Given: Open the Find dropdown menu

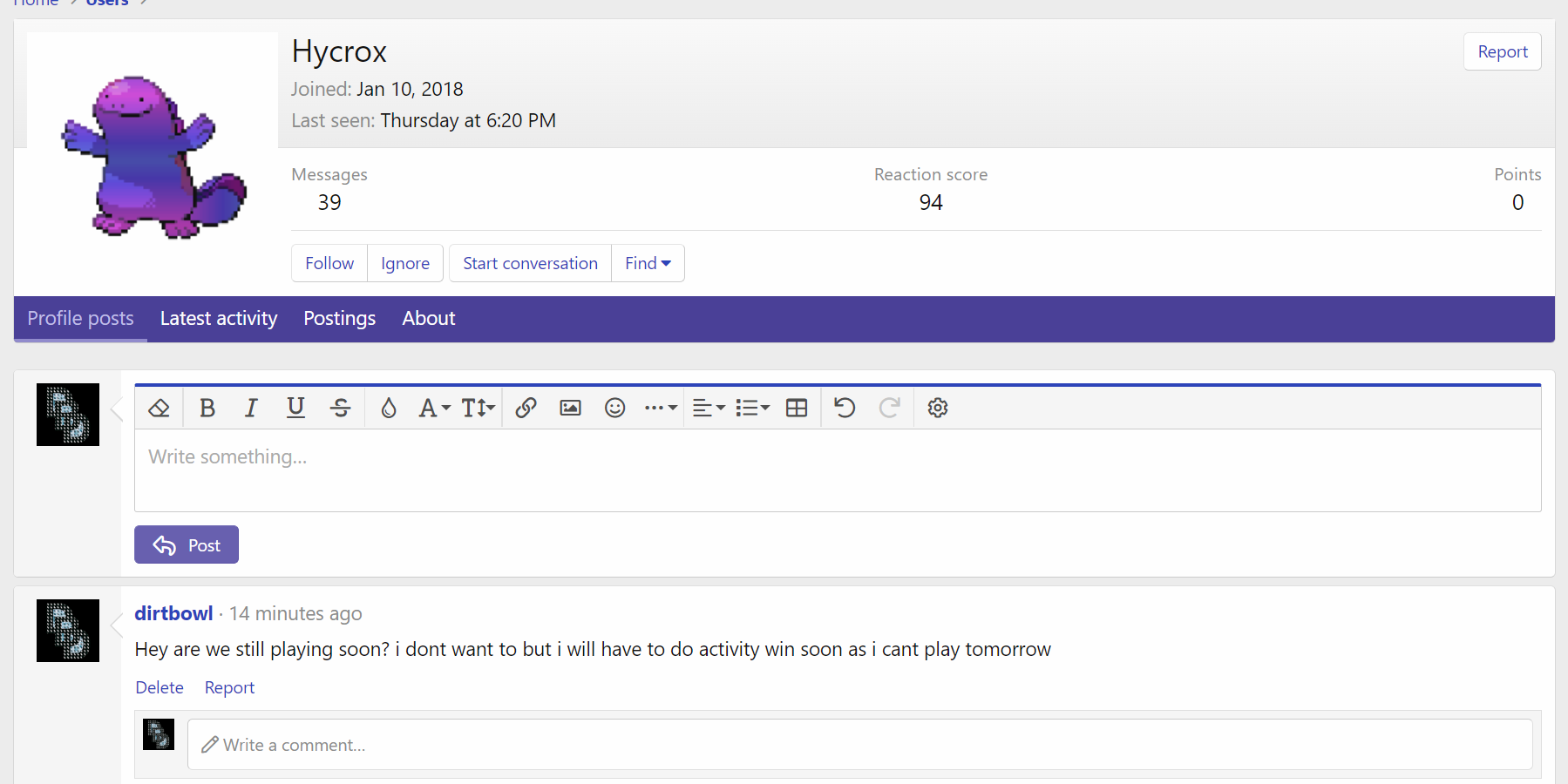Looking at the screenshot, I should (x=648, y=263).
